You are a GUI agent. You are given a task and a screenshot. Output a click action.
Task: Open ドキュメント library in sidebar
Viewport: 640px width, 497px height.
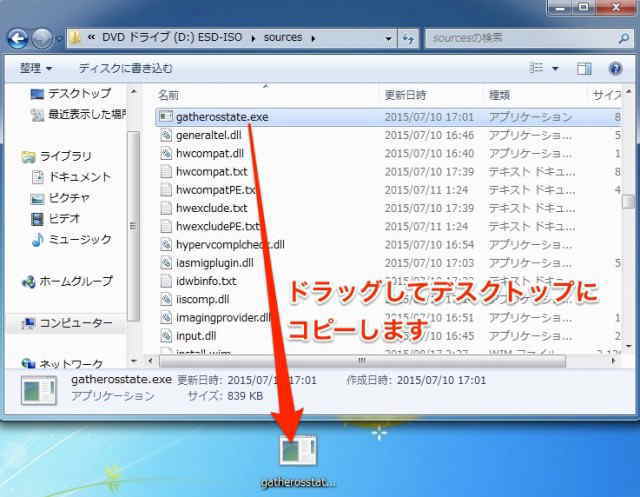click(71, 177)
